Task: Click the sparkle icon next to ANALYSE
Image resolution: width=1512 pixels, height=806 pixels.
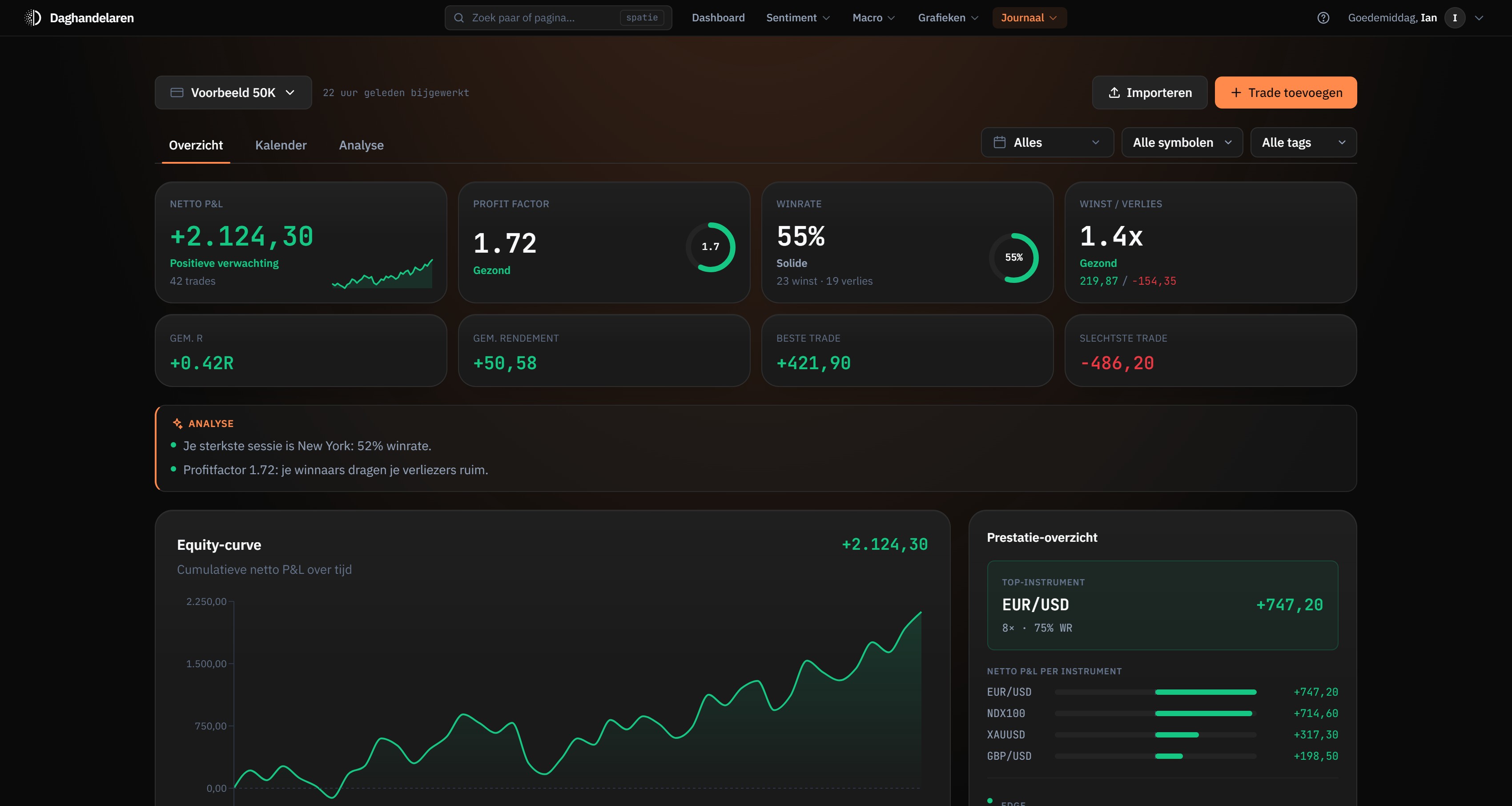Action: pyautogui.click(x=177, y=423)
